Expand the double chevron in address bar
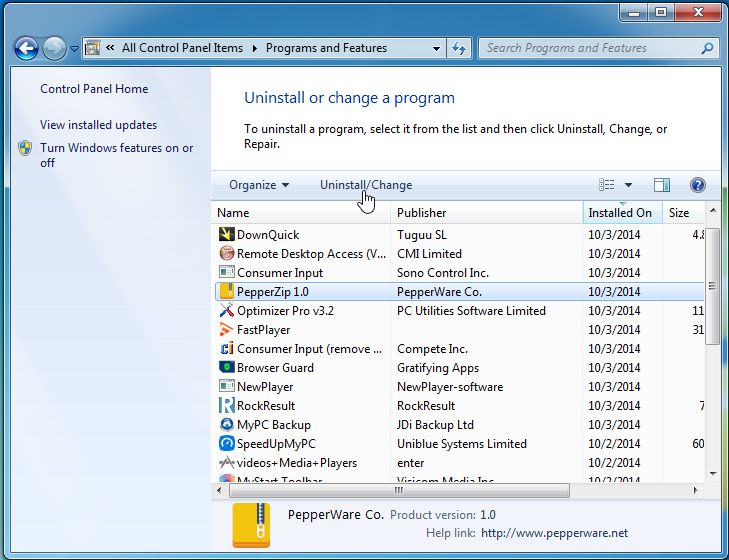Viewport: 729px width, 560px height. click(x=110, y=47)
